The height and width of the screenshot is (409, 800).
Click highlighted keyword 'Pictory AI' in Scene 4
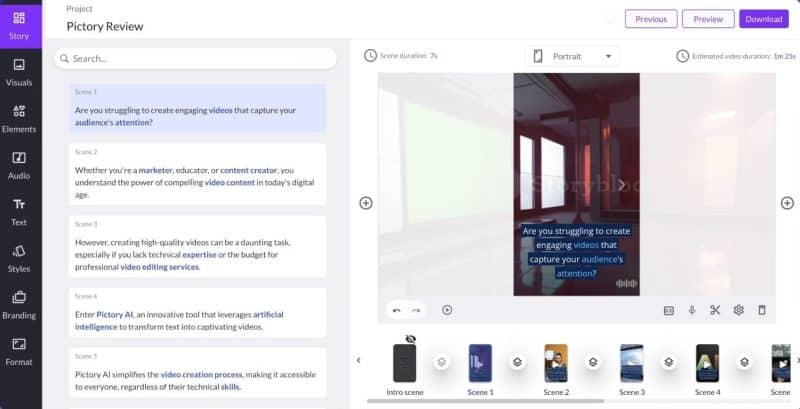point(115,315)
